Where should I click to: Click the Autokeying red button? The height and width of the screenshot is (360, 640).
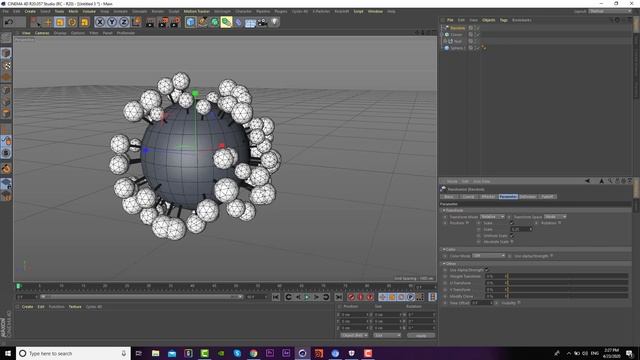(360, 297)
